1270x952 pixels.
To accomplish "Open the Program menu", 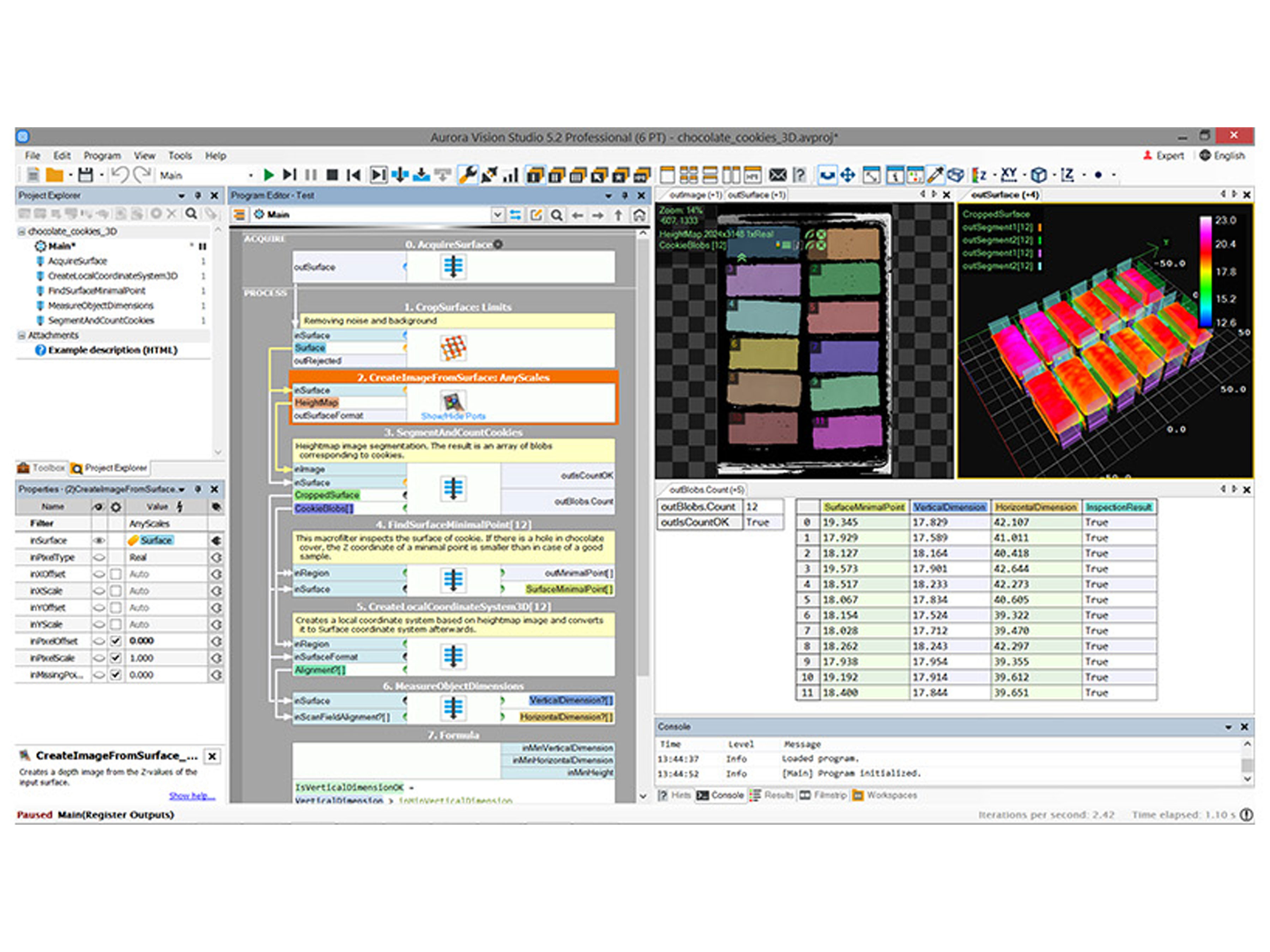I will coord(102,155).
